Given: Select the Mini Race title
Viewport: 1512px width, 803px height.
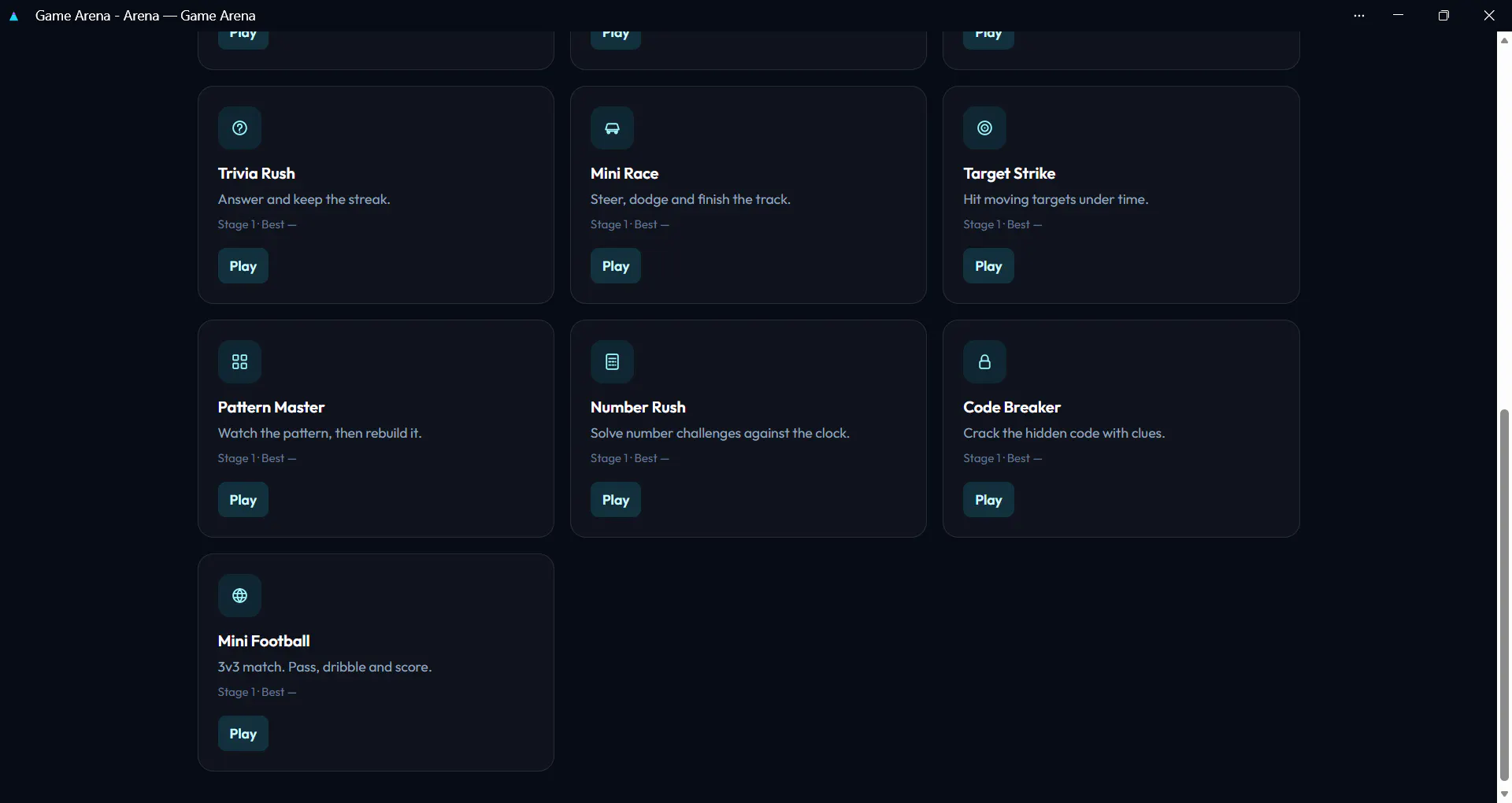Looking at the screenshot, I should (x=624, y=173).
